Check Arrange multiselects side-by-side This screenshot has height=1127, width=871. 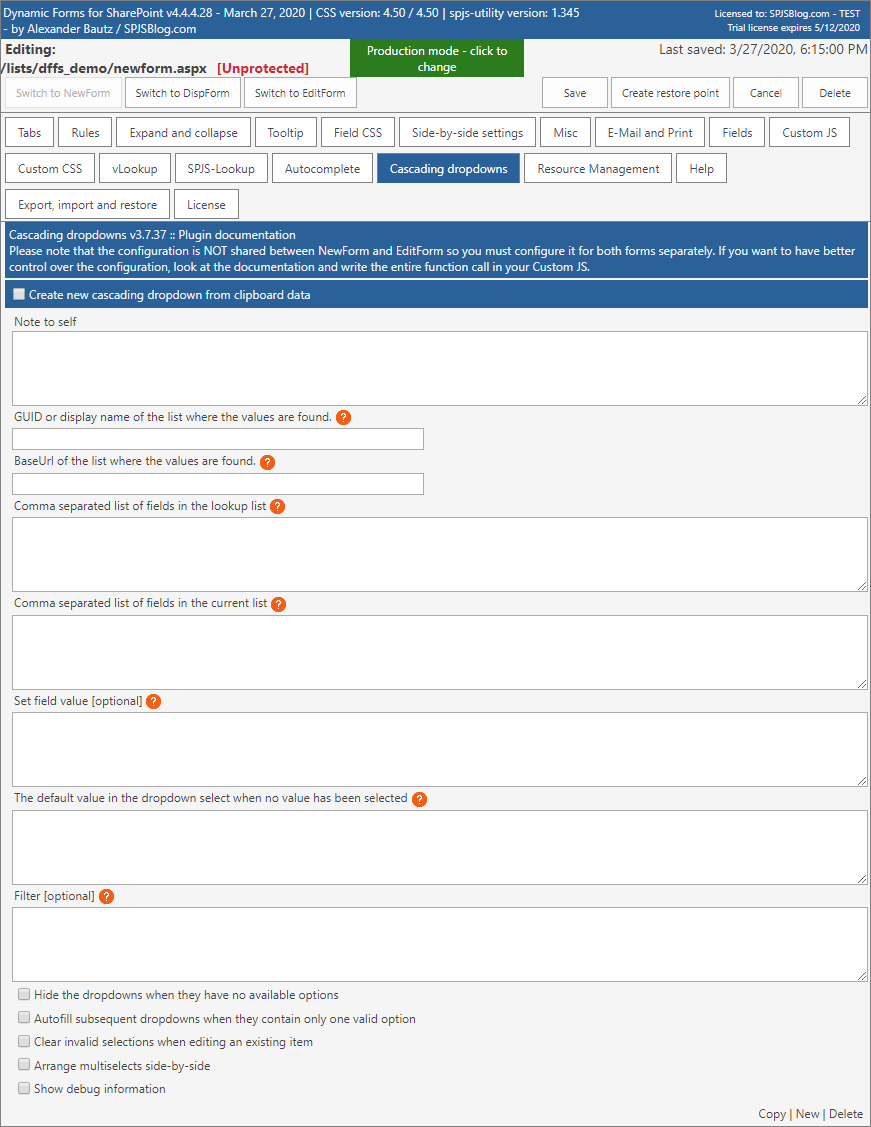[24, 1066]
